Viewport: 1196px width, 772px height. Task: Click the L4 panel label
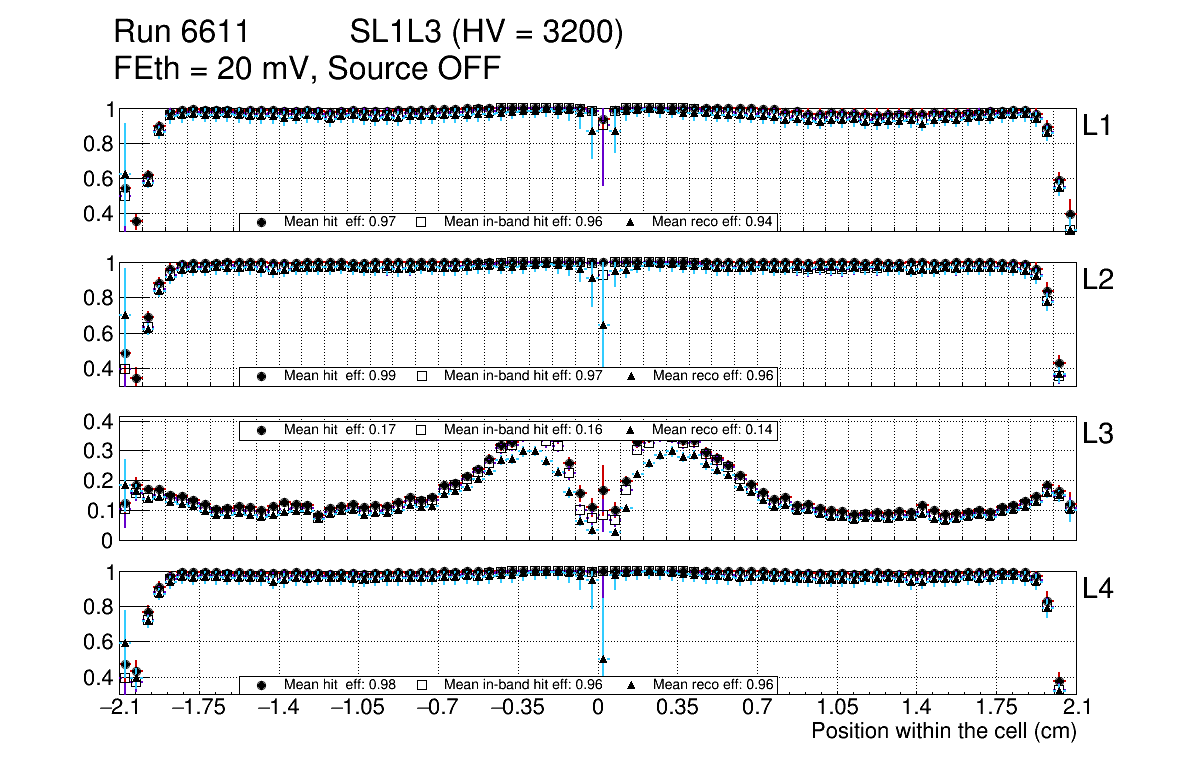tap(1098, 589)
